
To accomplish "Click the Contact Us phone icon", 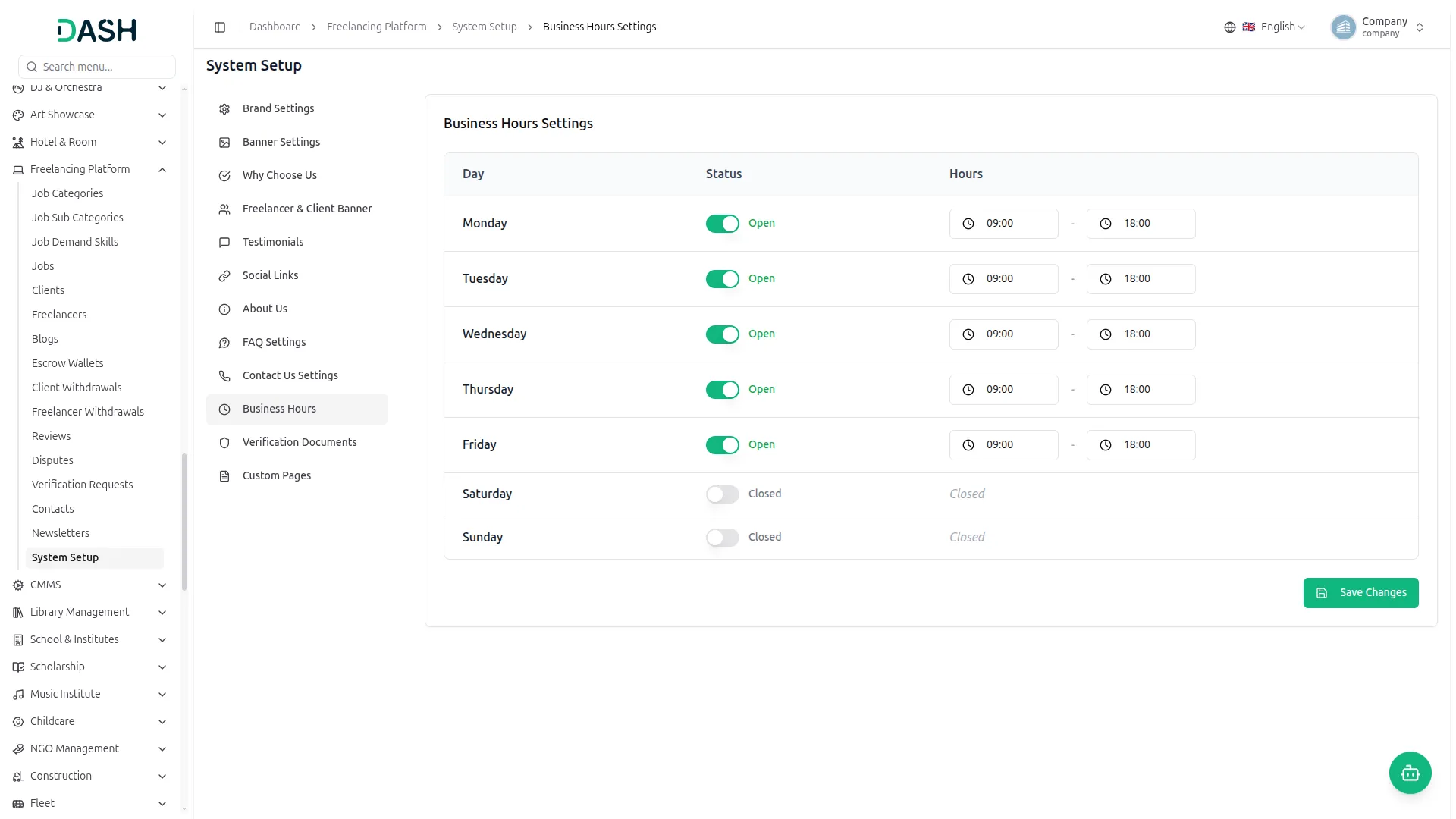I will [x=224, y=376].
